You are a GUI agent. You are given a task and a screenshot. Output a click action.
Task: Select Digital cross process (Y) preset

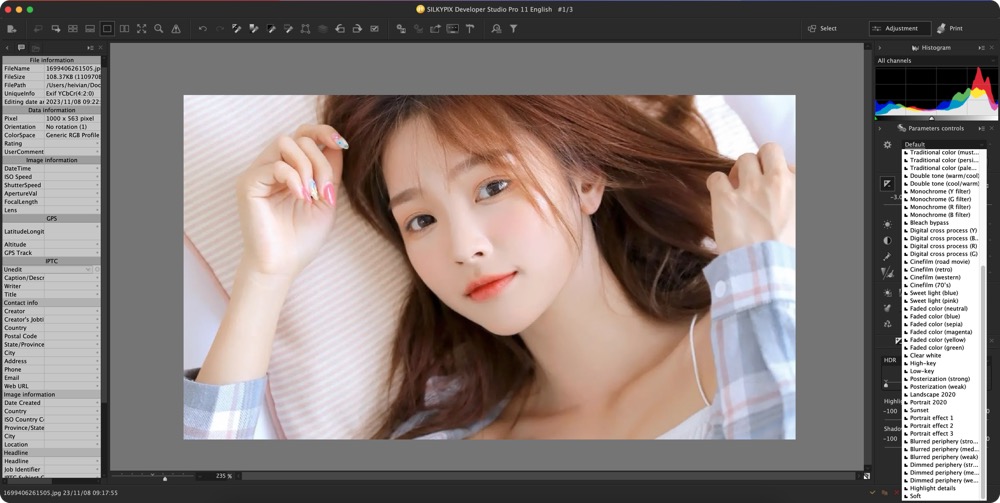(x=941, y=231)
